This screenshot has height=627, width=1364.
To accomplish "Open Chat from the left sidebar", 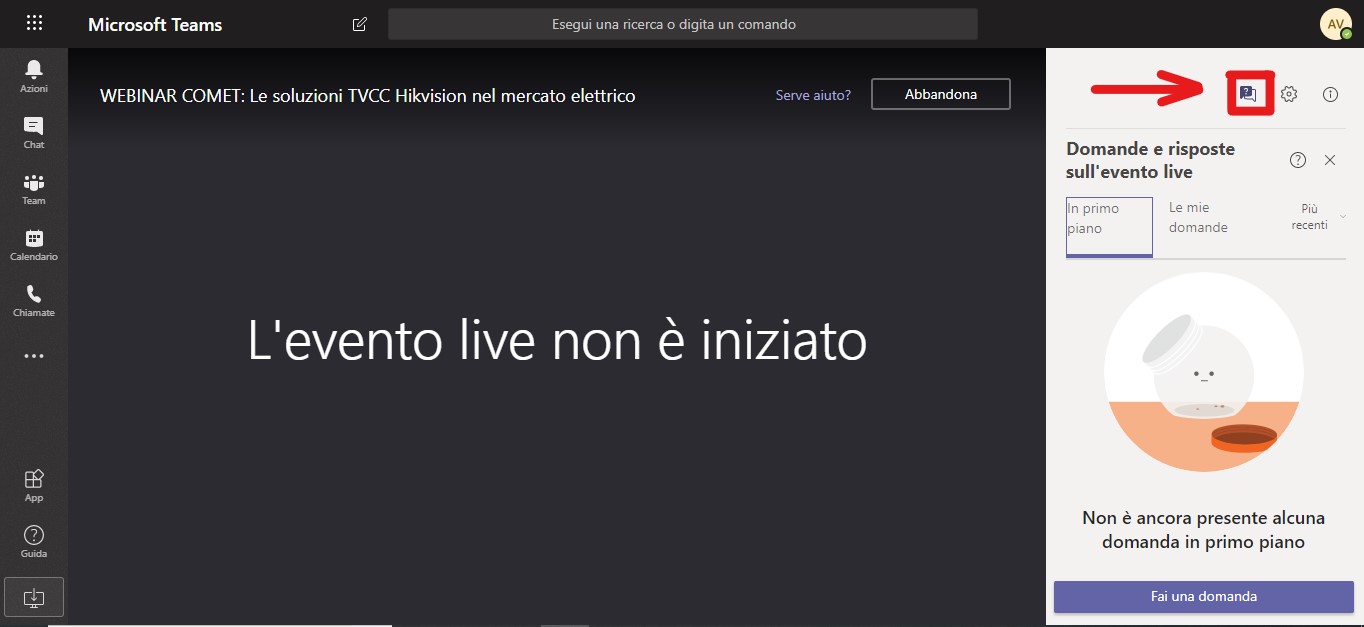I will [34, 132].
